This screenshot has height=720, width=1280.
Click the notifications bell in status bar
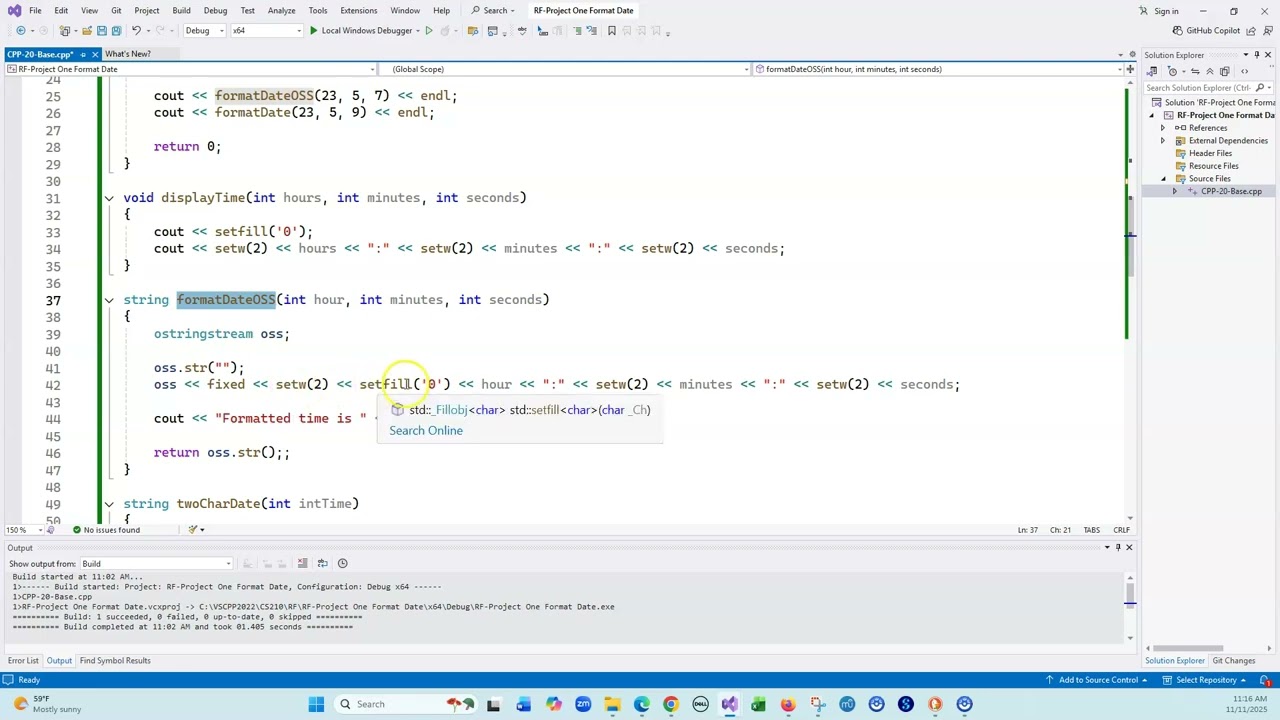1265,680
